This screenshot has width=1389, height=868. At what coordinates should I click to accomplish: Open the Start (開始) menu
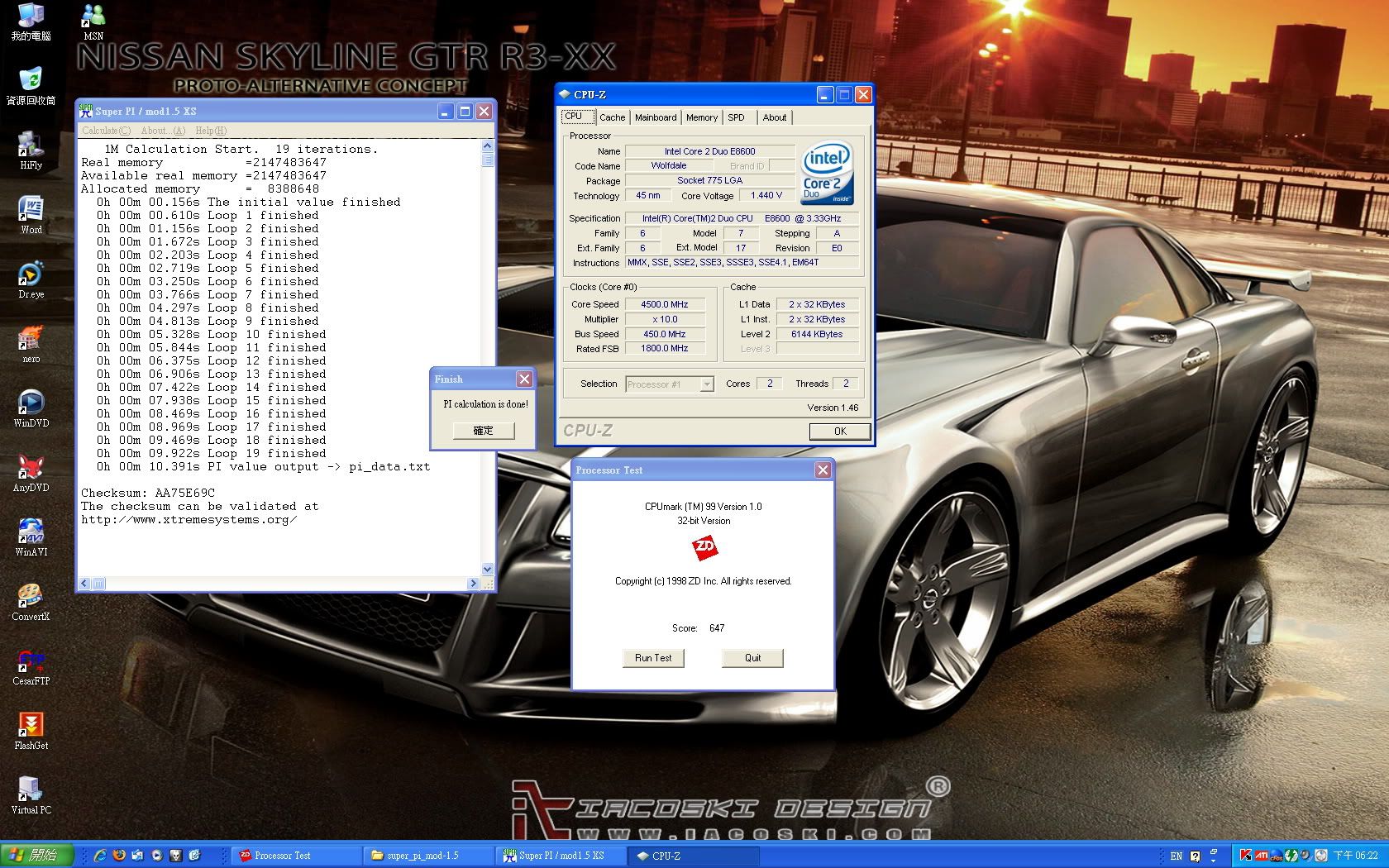point(37,856)
